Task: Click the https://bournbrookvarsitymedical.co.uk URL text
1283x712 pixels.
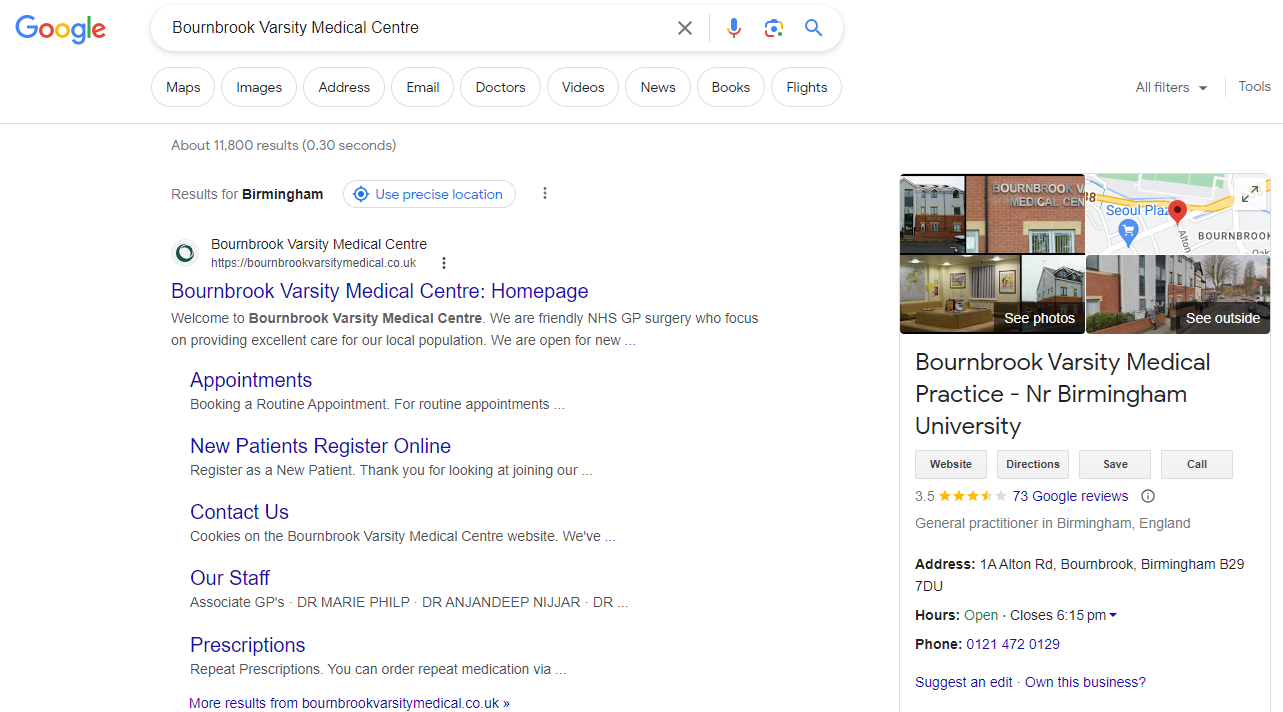Action: 313,263
